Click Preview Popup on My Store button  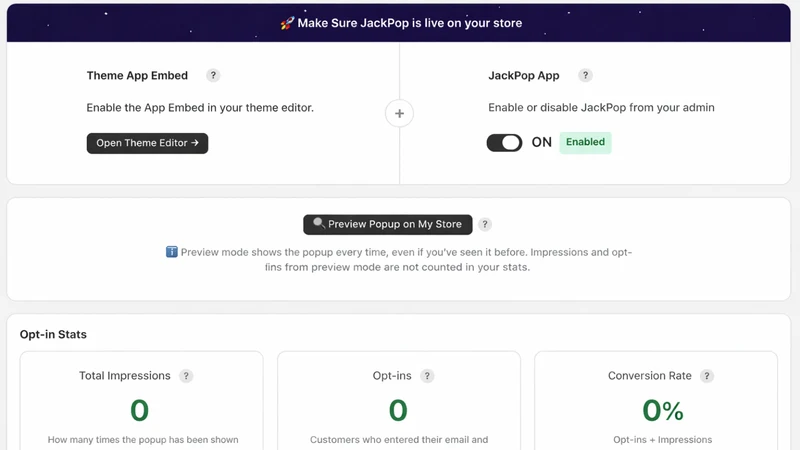click(x=388, y=224)
